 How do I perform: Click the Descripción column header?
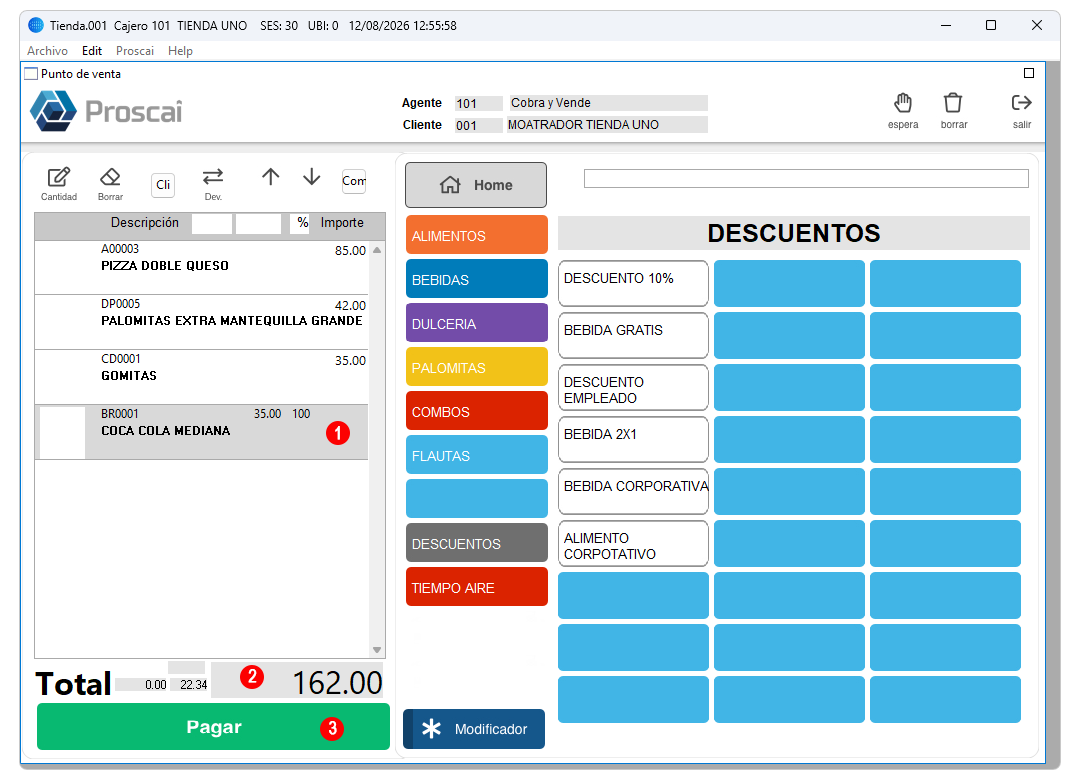(145, 222)
